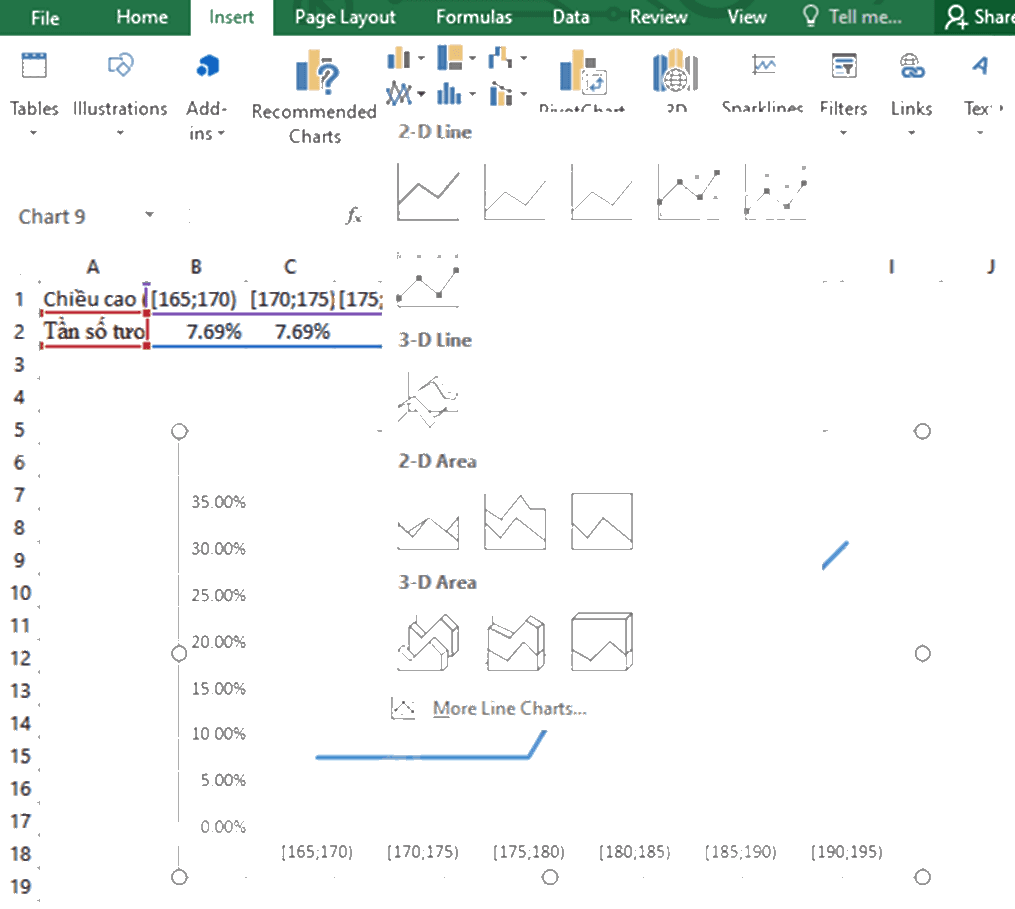Screen dimensions: 1015x909
Task: Click the Sparklines icon in the ribbon
Action: pyautogui.click(x=763, y=65)
